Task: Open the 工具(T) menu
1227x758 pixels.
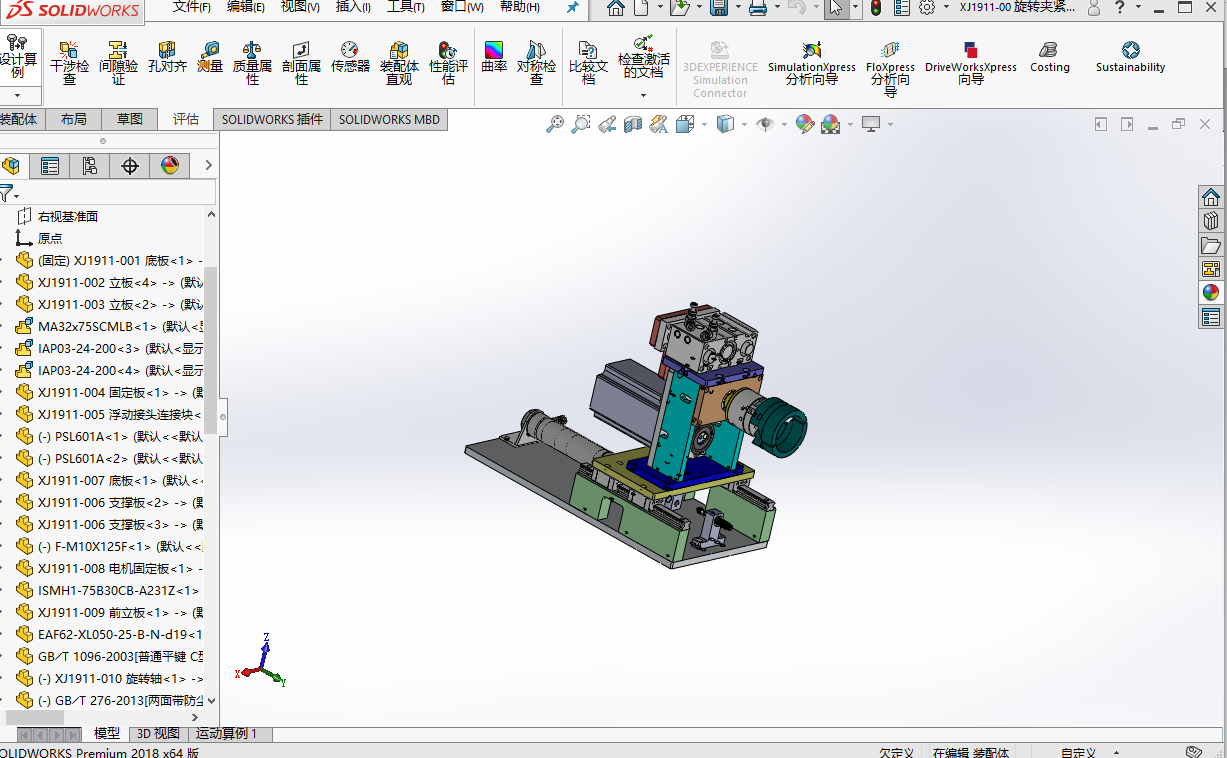Action: pyautogui.click(x=405, y=7)
